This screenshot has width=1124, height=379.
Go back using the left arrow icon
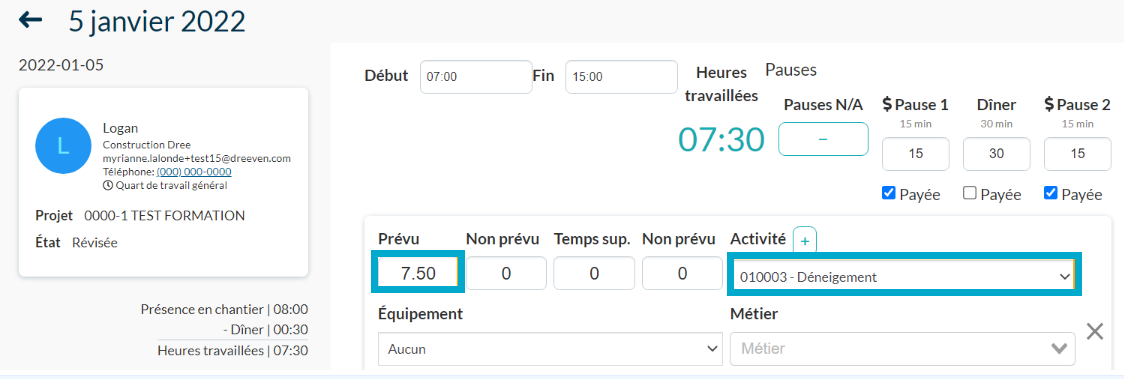[x=30, y=20]
